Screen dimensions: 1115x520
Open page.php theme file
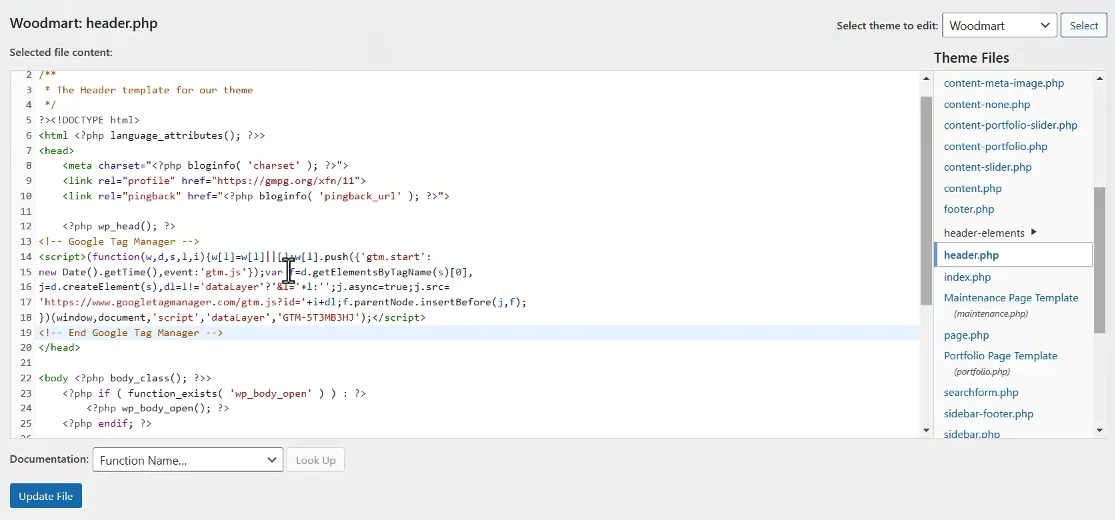966,335
